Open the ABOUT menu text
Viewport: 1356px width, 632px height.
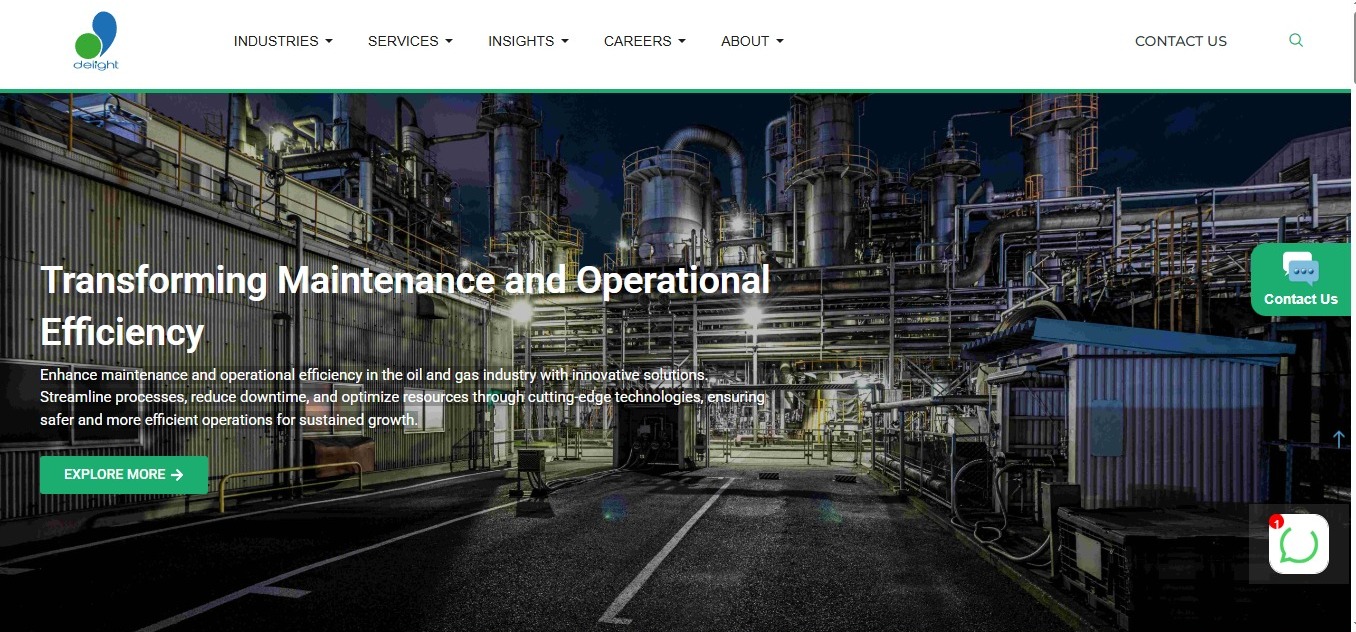[x=744, y=41]
